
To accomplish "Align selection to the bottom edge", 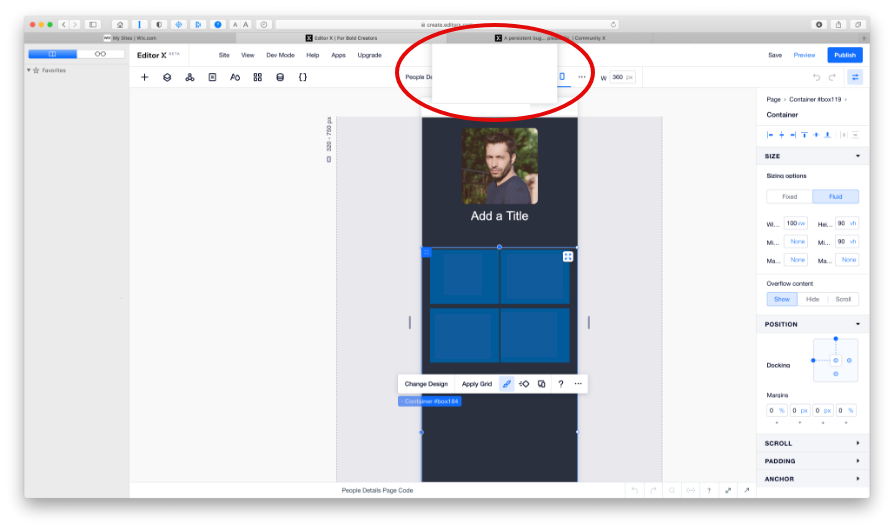I will tap(828, 135).
